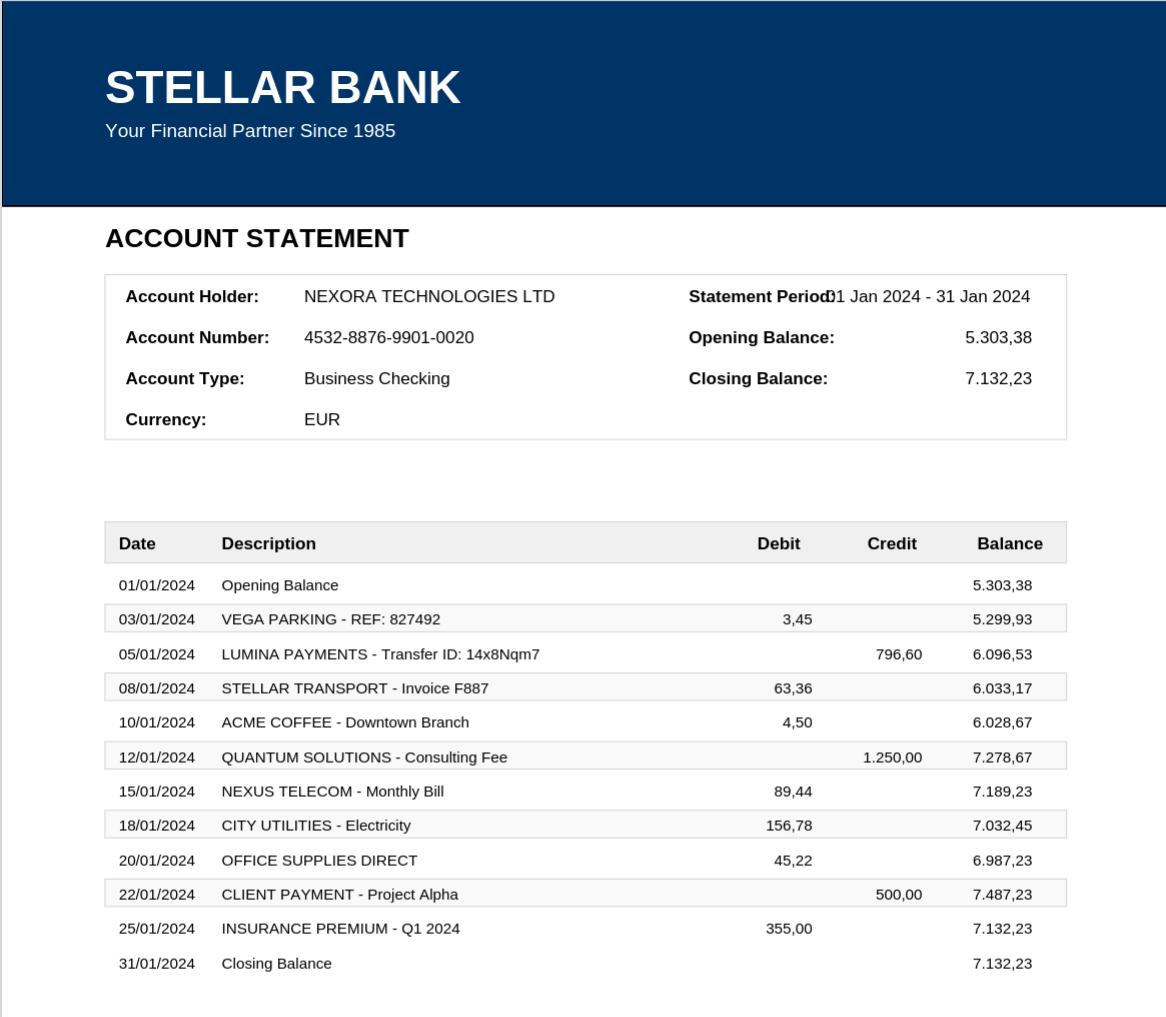
Task: Select the 796,60 credit amount
Action: point(898,654)
